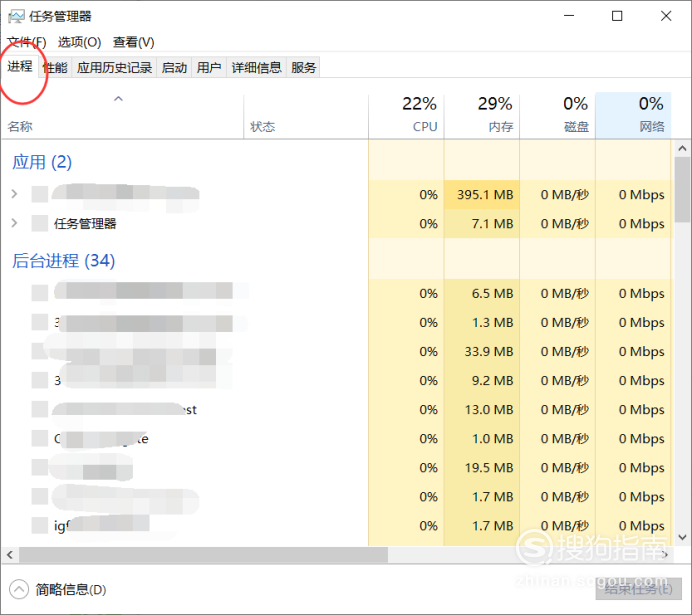Switch to the 进程 tab

20,67
